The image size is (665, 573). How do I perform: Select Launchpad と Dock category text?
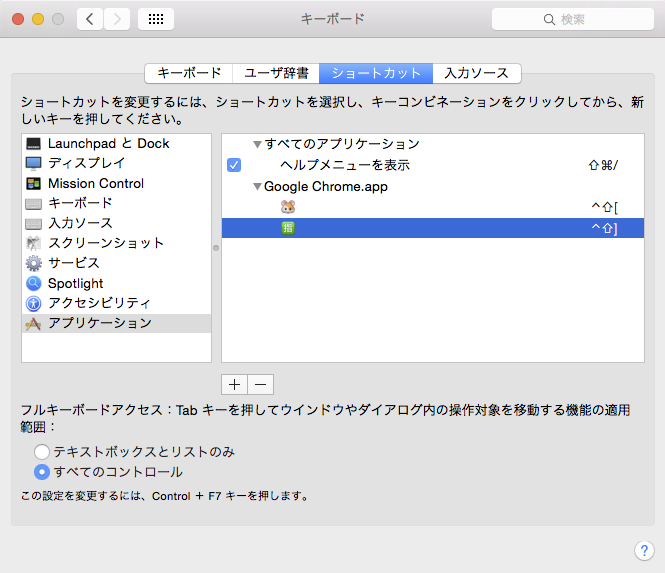pyautogui.click(x=109, y=144)
